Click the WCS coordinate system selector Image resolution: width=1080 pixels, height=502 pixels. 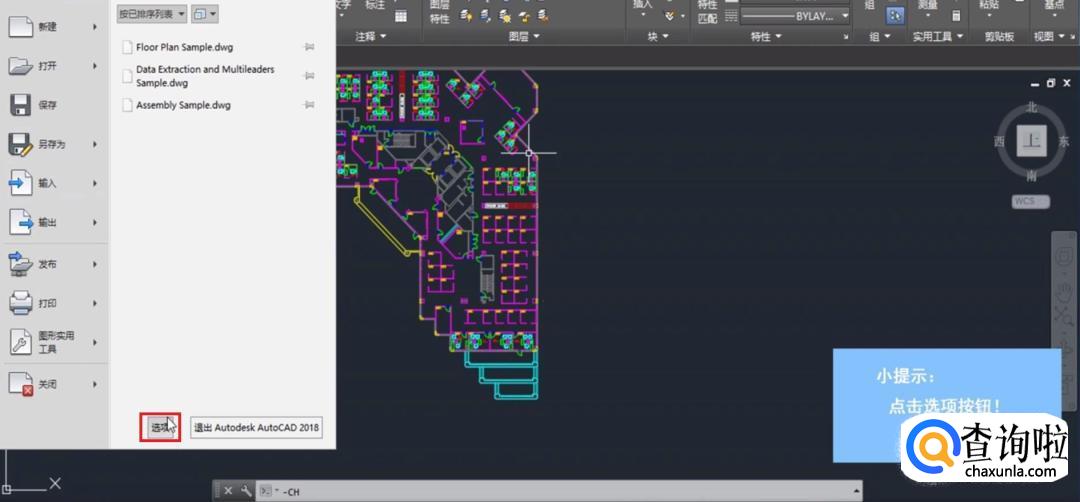pos(1030,201)
